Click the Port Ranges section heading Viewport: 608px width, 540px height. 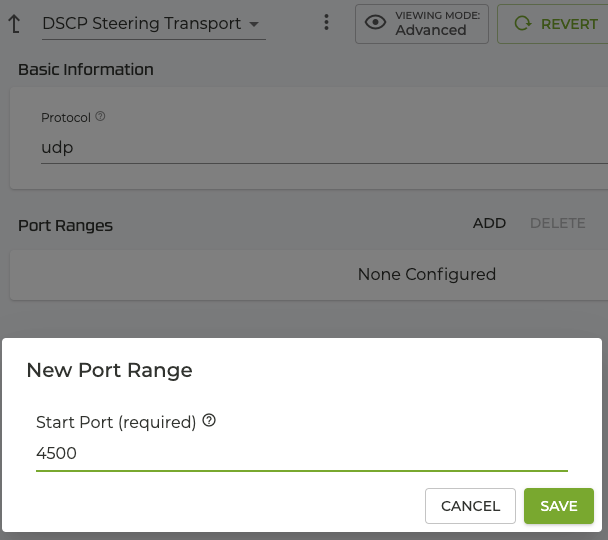65,225
